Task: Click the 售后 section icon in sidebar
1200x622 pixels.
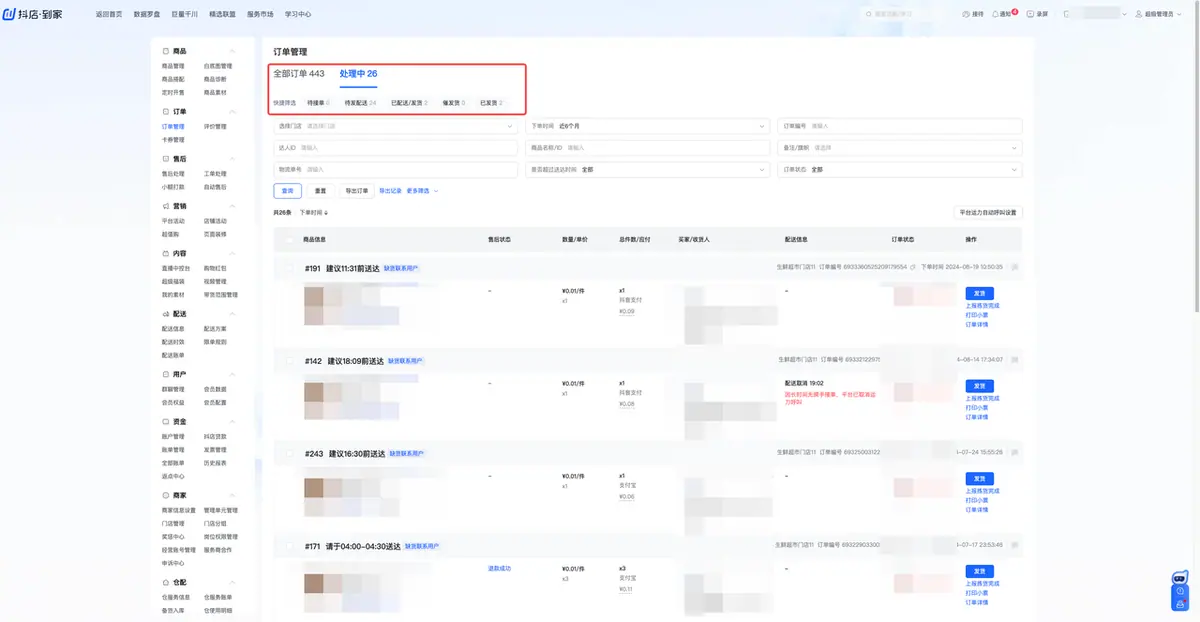Action: click(x=166, y=159)
